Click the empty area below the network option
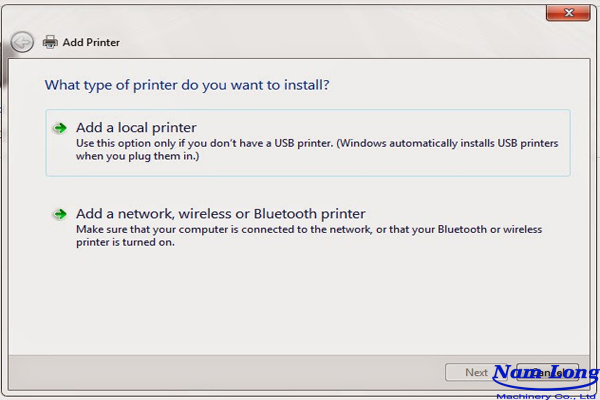 pyautogui.click(x=300, y=300)
